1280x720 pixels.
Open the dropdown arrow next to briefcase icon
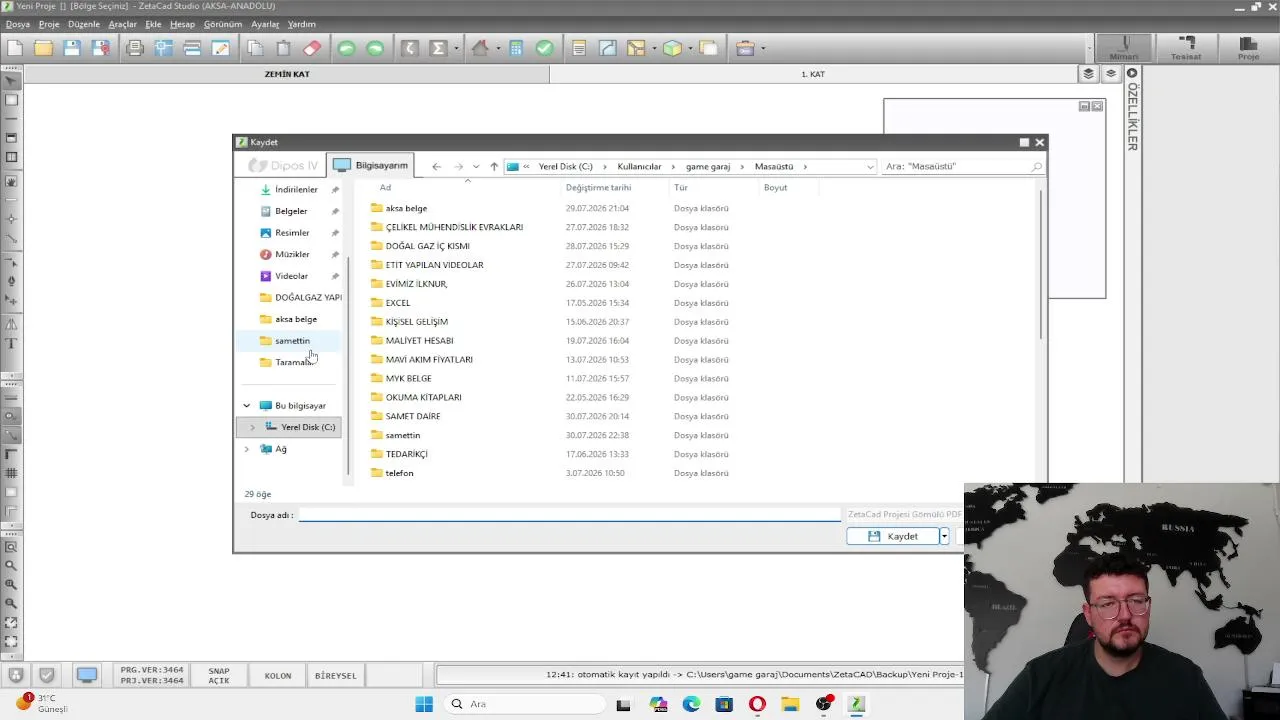pos(763,48)
